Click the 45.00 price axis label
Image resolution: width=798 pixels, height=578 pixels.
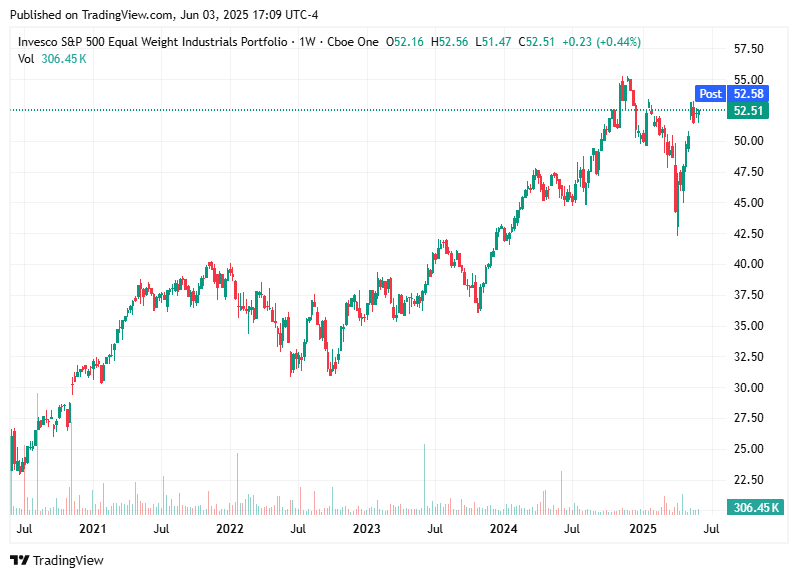click(748, 203)
